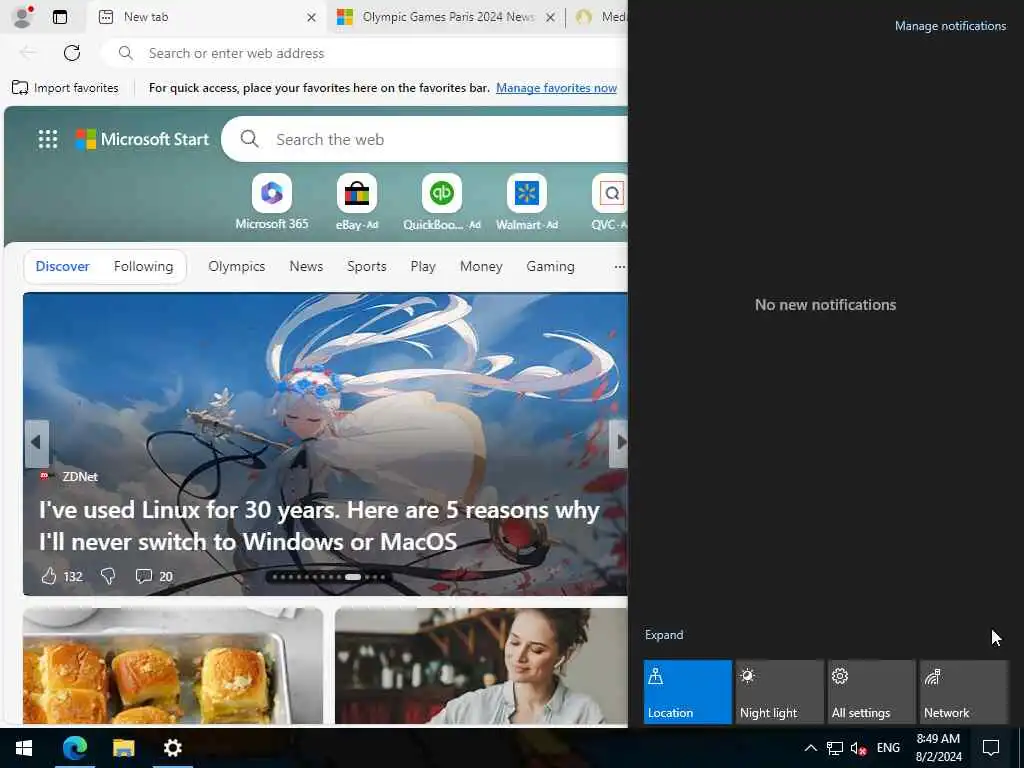The image size is (1024, 768).
Task: Click the network tray icon
Action: (x=835, y=748)
